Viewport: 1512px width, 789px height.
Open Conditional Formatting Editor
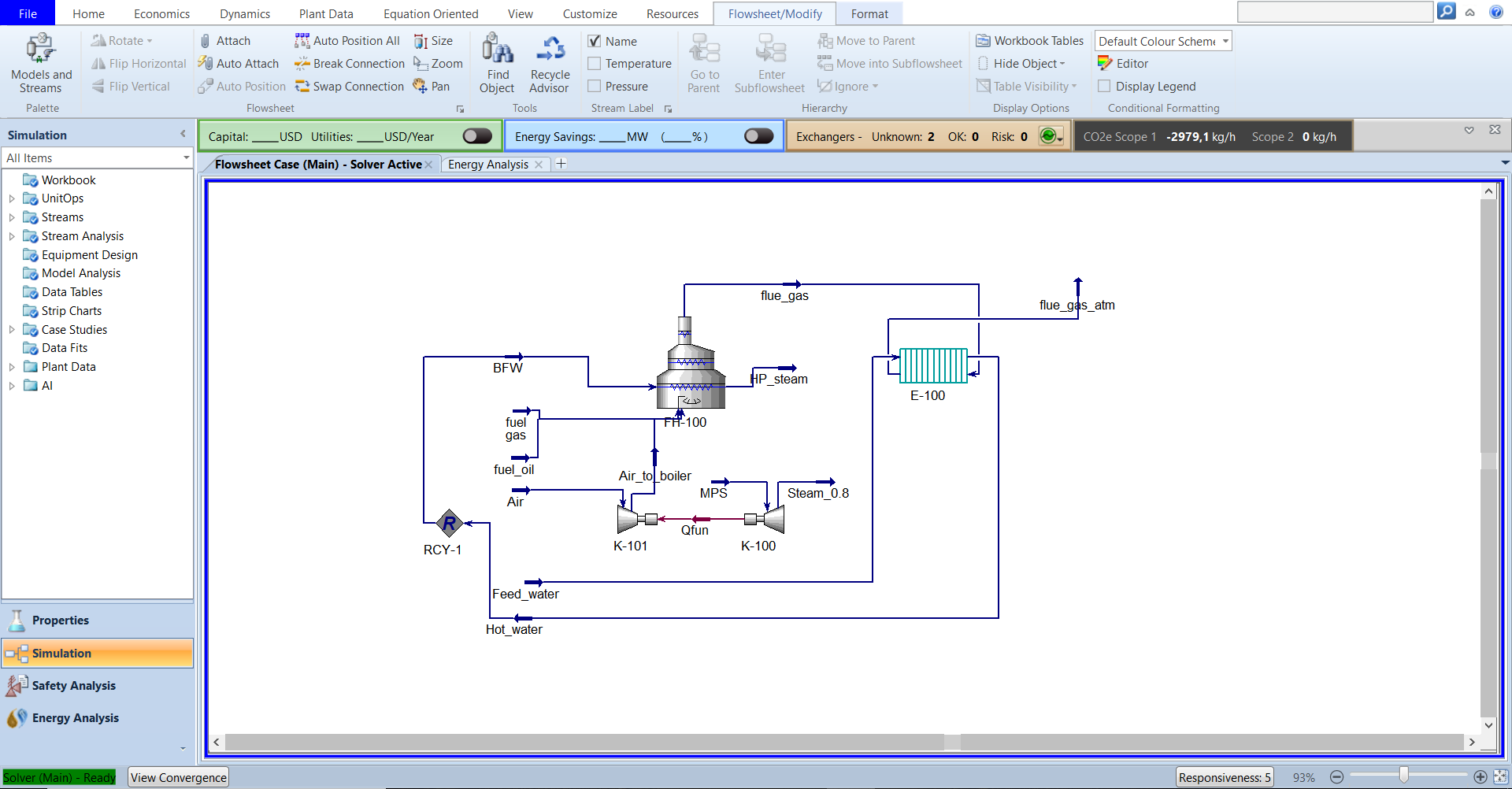[x=1123, y=64]
